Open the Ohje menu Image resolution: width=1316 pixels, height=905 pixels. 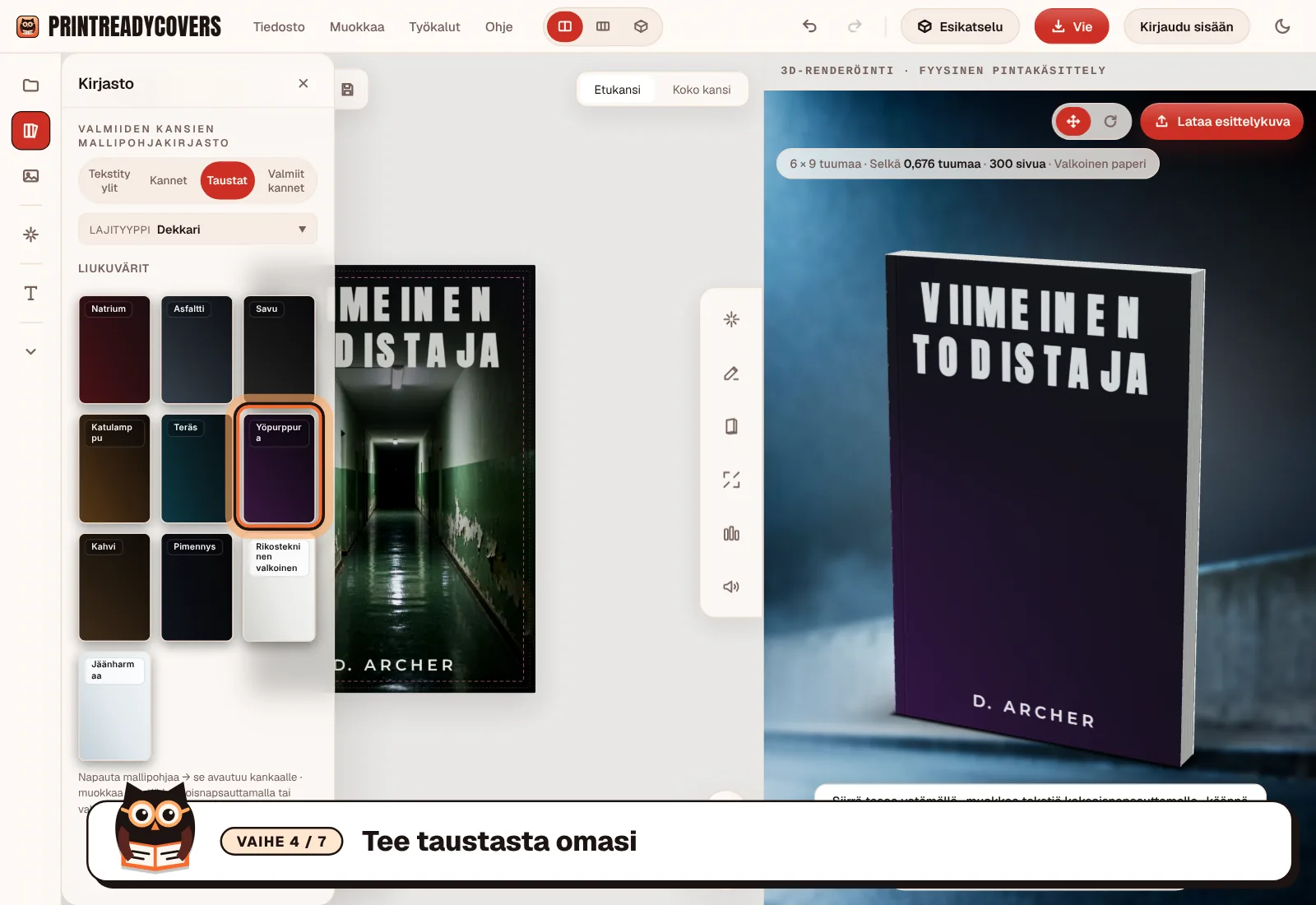pyautogui.click(x=499, y=26)
